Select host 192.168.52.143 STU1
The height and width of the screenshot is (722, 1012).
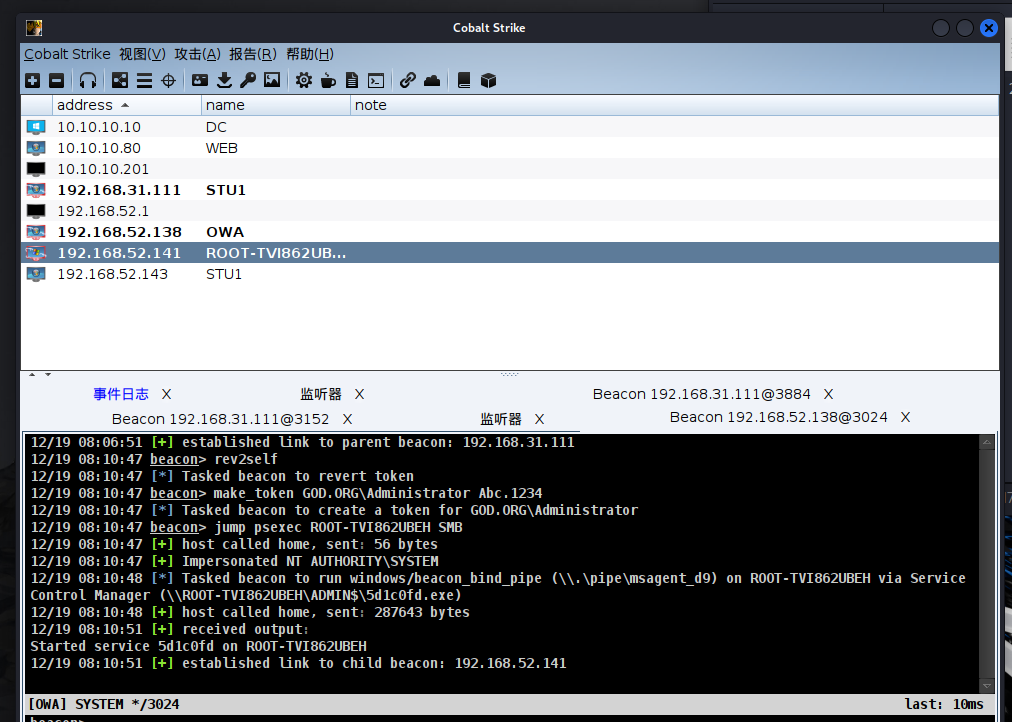pos(510,274)
